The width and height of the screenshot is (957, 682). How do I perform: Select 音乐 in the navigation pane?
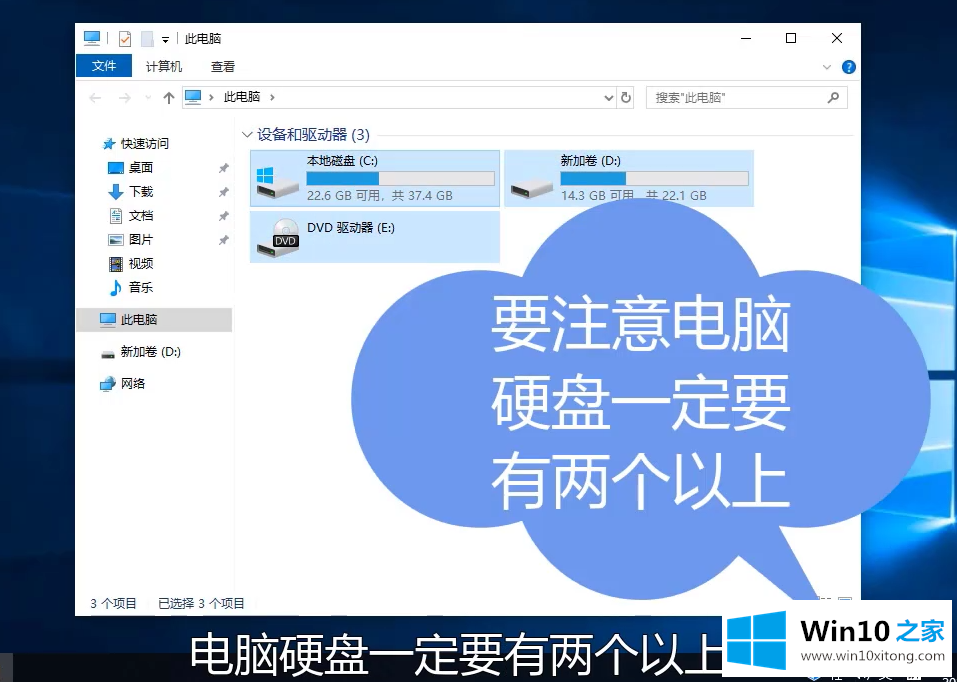click(140, 287)
